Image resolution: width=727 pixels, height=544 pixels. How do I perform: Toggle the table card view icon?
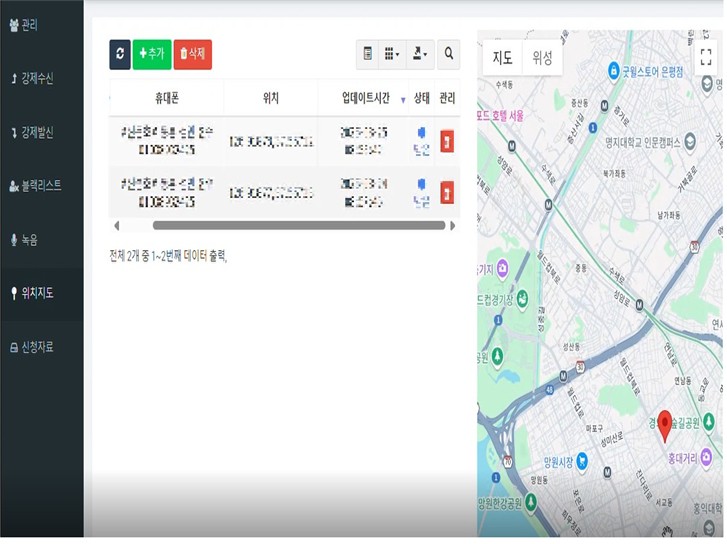tap(368, 54)
